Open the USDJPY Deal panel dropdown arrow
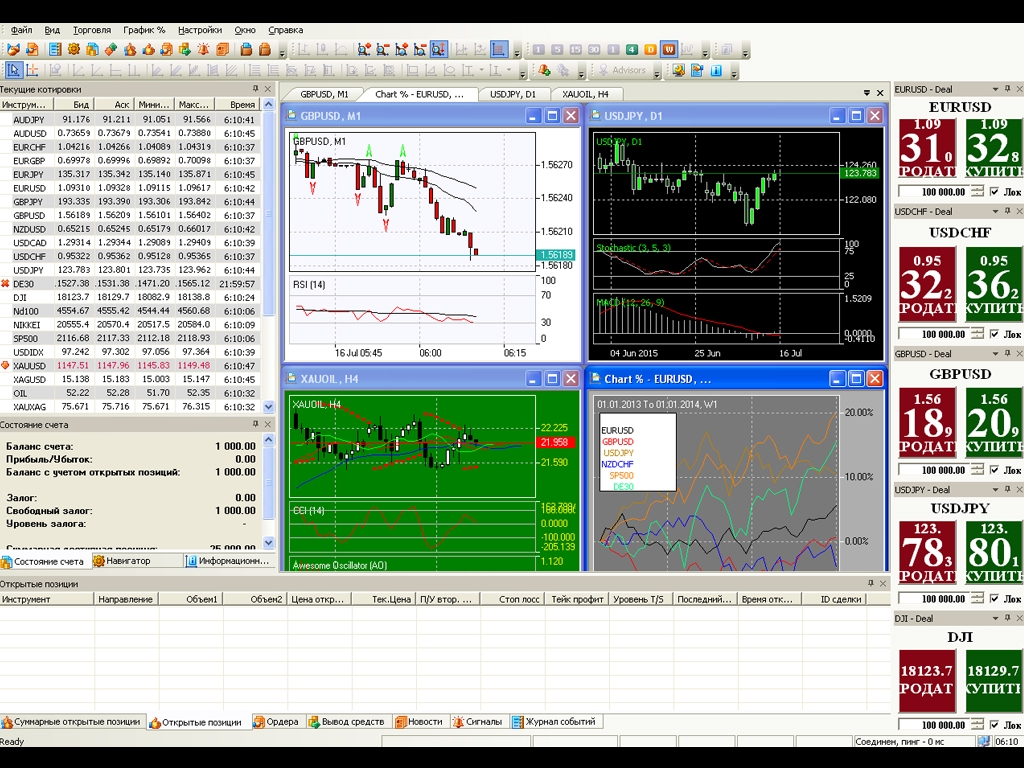Screen dimensions: 1024x768 pos(996,490)
